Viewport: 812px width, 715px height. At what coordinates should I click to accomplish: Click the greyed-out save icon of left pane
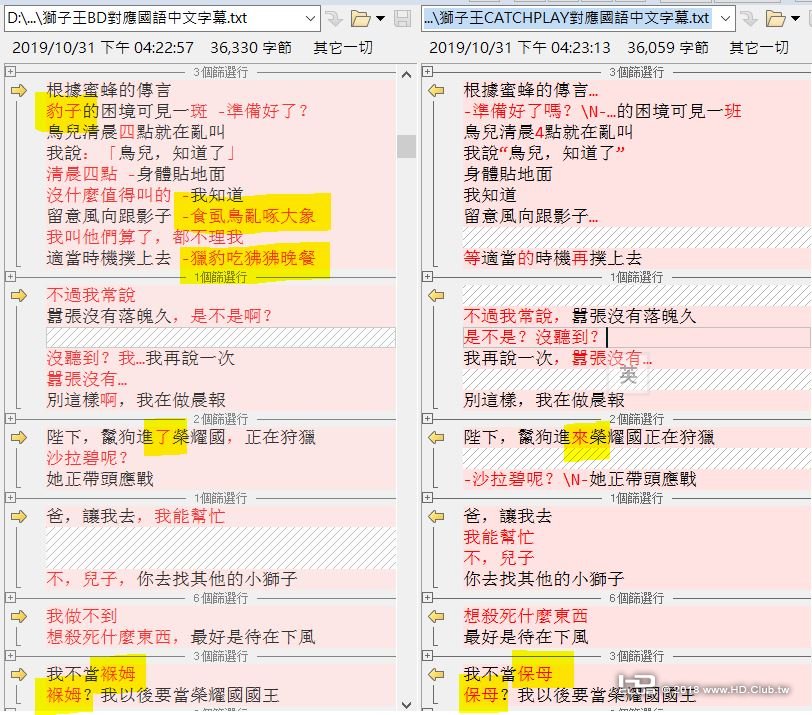(x=402, y=19)
